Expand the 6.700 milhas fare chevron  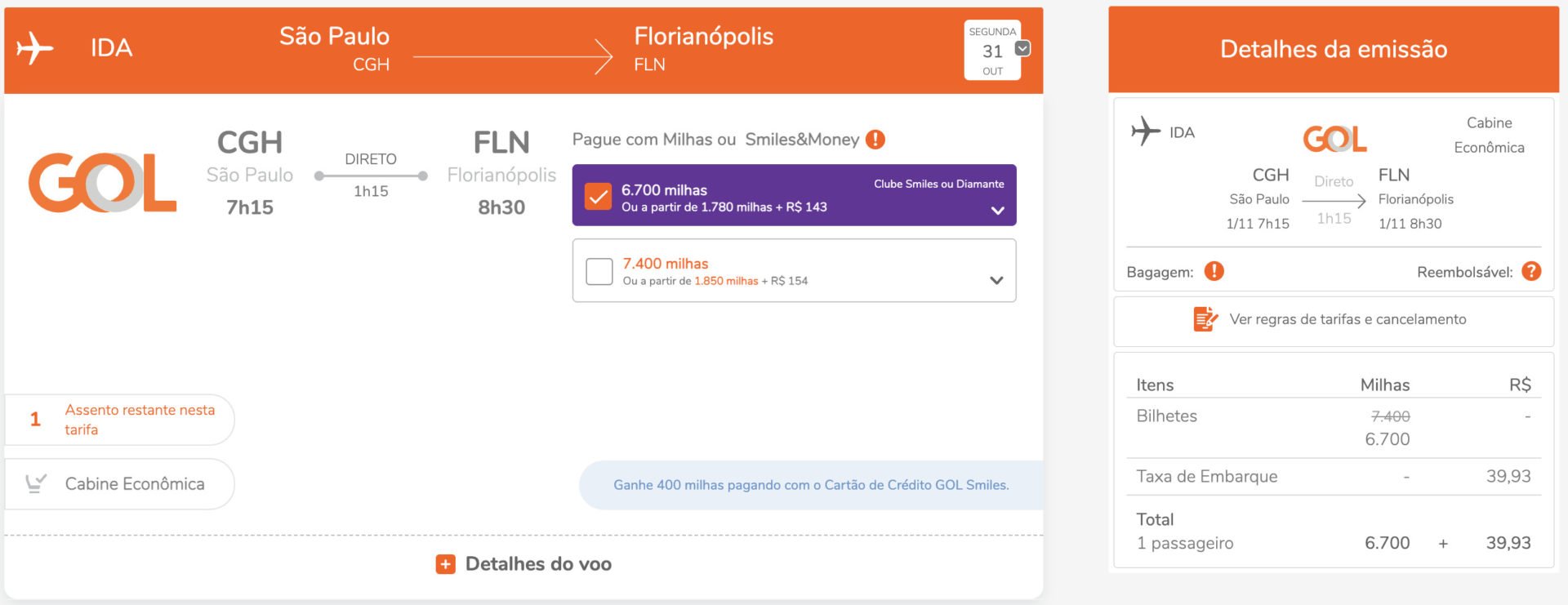[997, 211]
